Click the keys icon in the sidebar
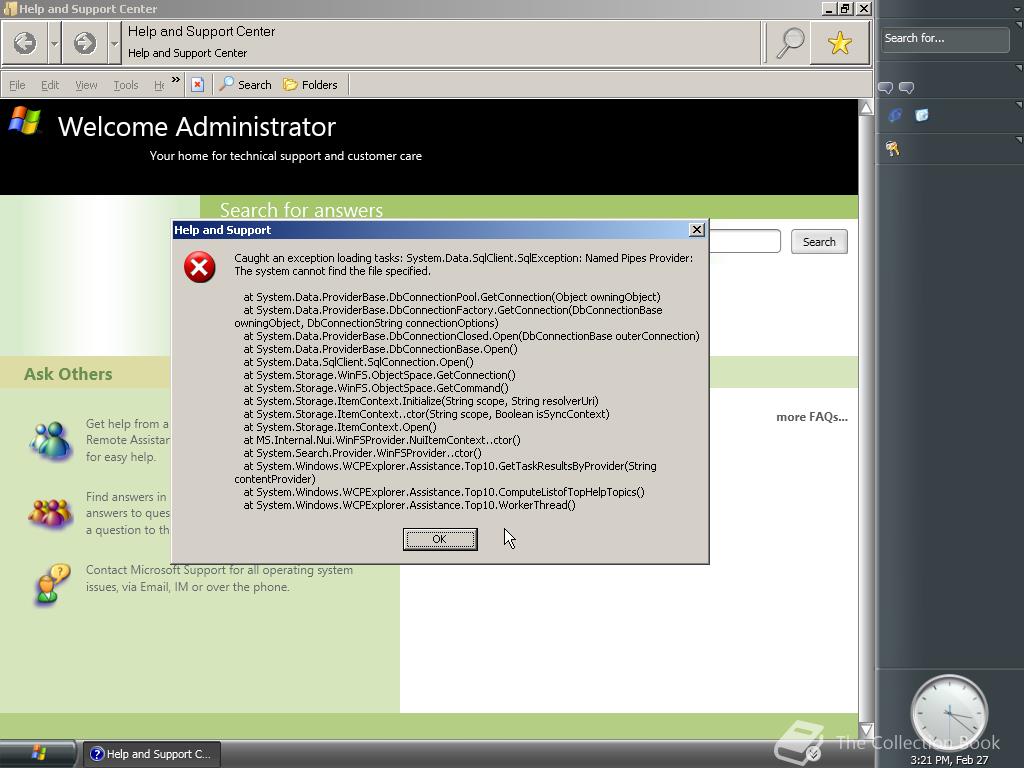 893,148
